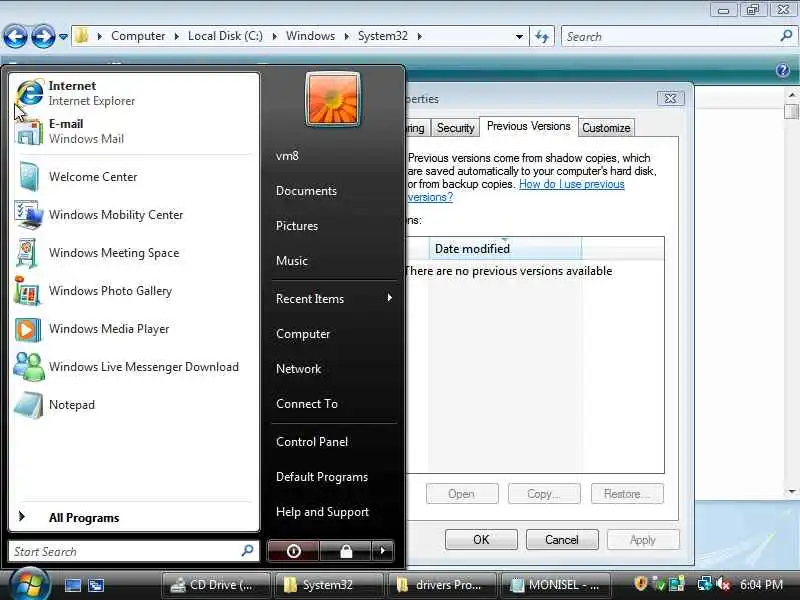Click the Start Search magnifier icon
Image resolution: width=800 pixels, height=600 pixels.
[247, 551]
